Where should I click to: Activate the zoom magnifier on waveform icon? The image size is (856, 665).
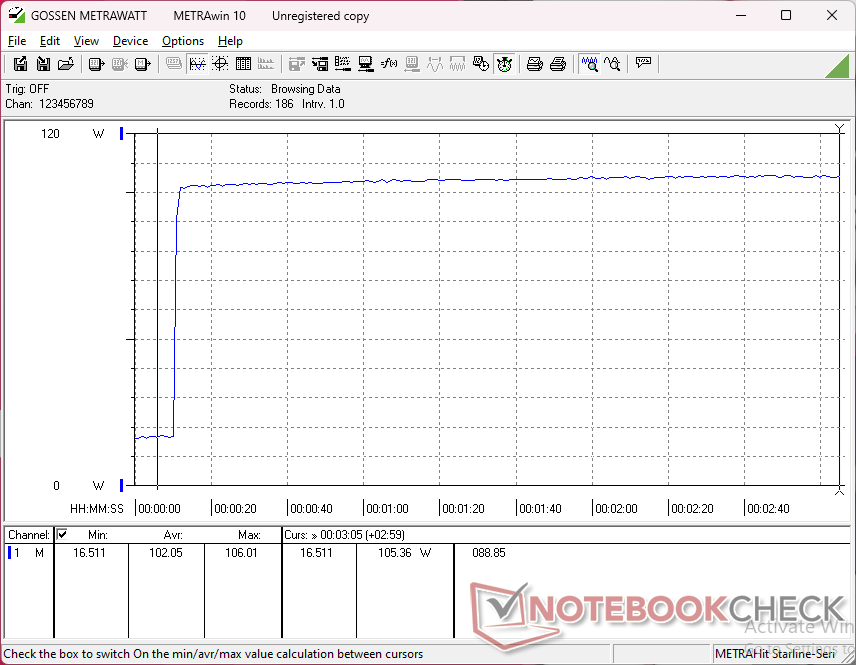(590, 64)
